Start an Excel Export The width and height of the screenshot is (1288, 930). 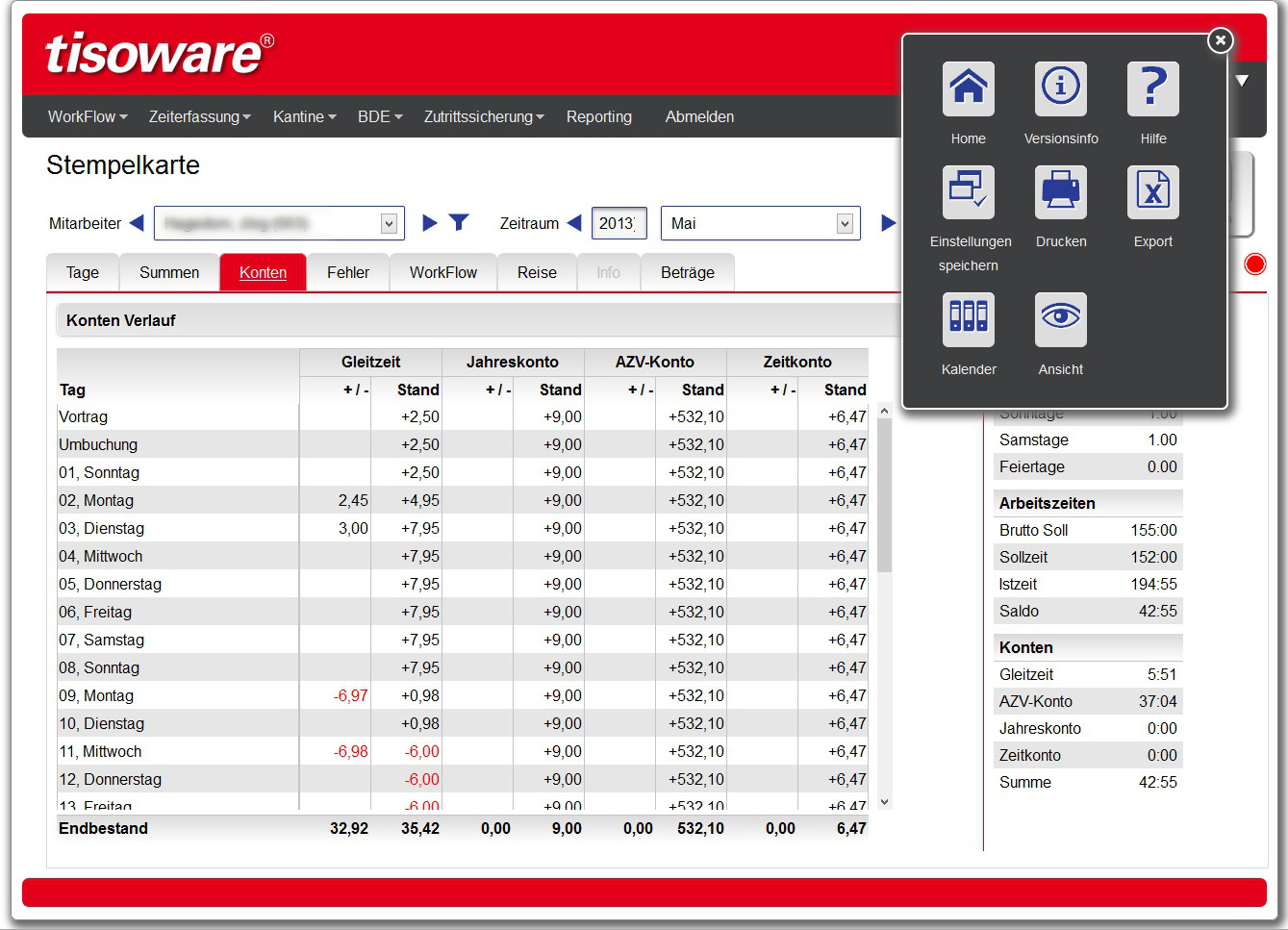click(x=1152, y=192)
